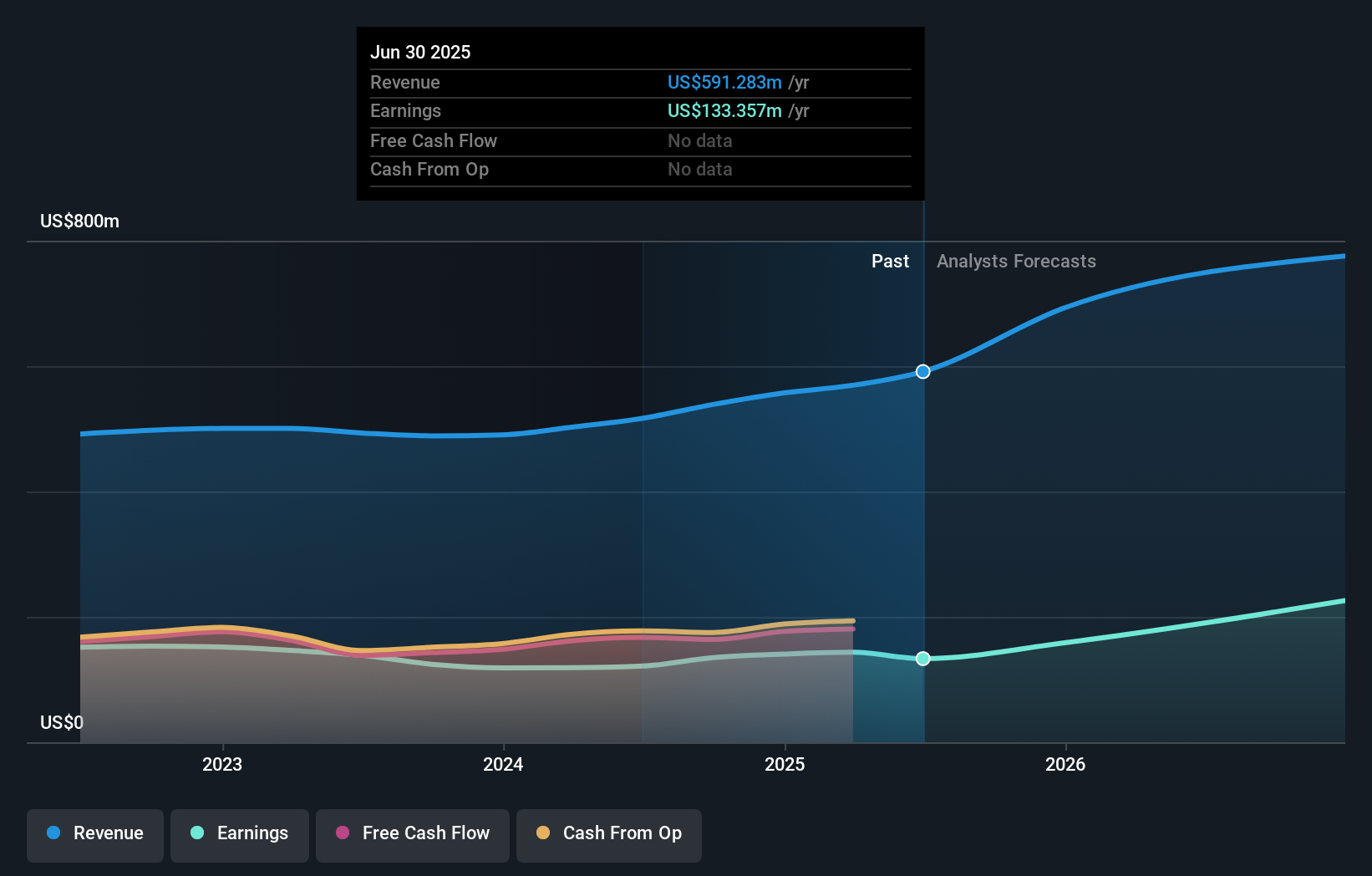Toggle the Revenue series visibility

point(94,833)
